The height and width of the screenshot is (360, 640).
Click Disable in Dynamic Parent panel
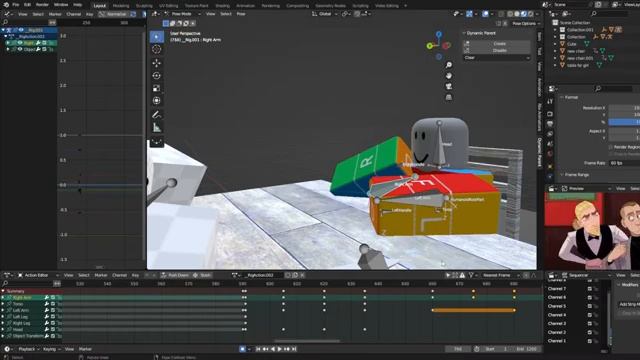(497, 51)
